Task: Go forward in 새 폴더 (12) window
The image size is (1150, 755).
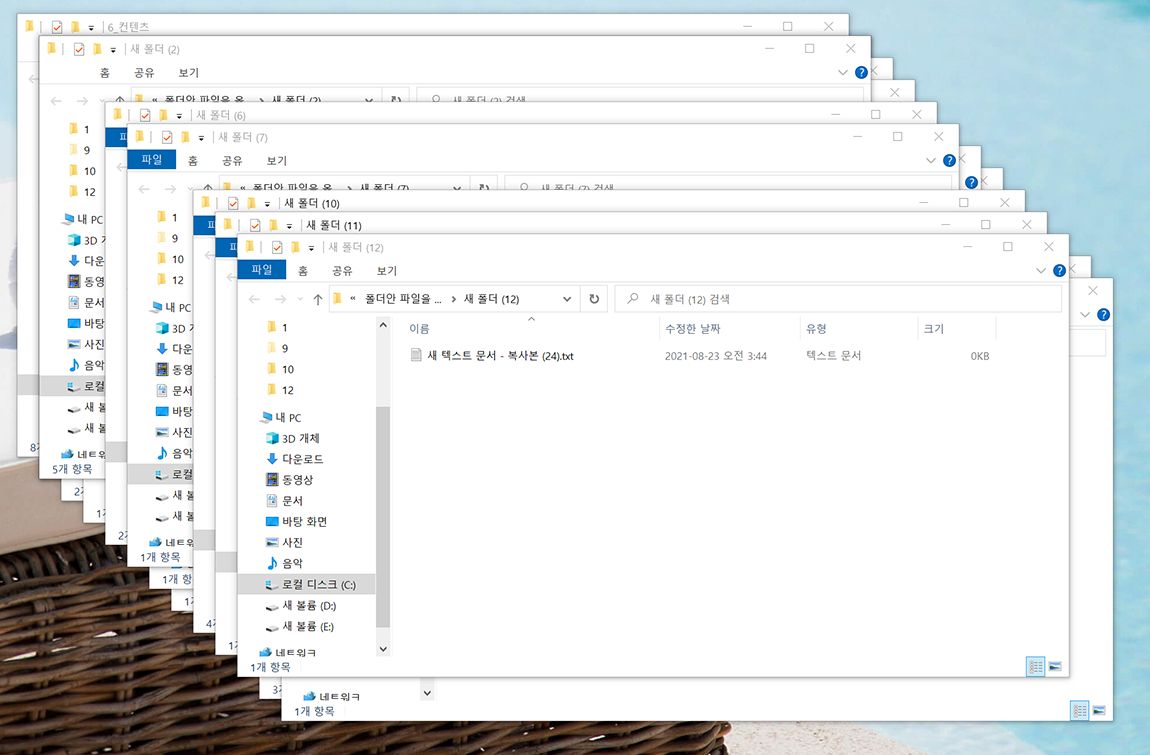Action: click(280, 299)
